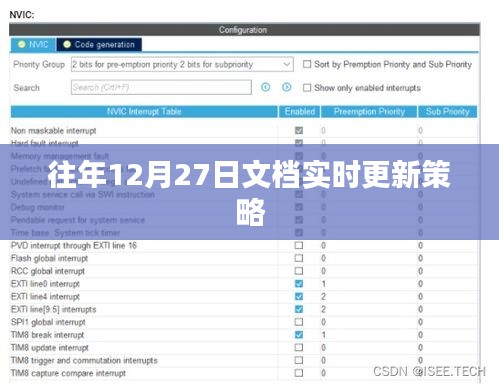Click the Sub Priority column header
The width and height of the screenshot is (499, 385).
point(447,112)
